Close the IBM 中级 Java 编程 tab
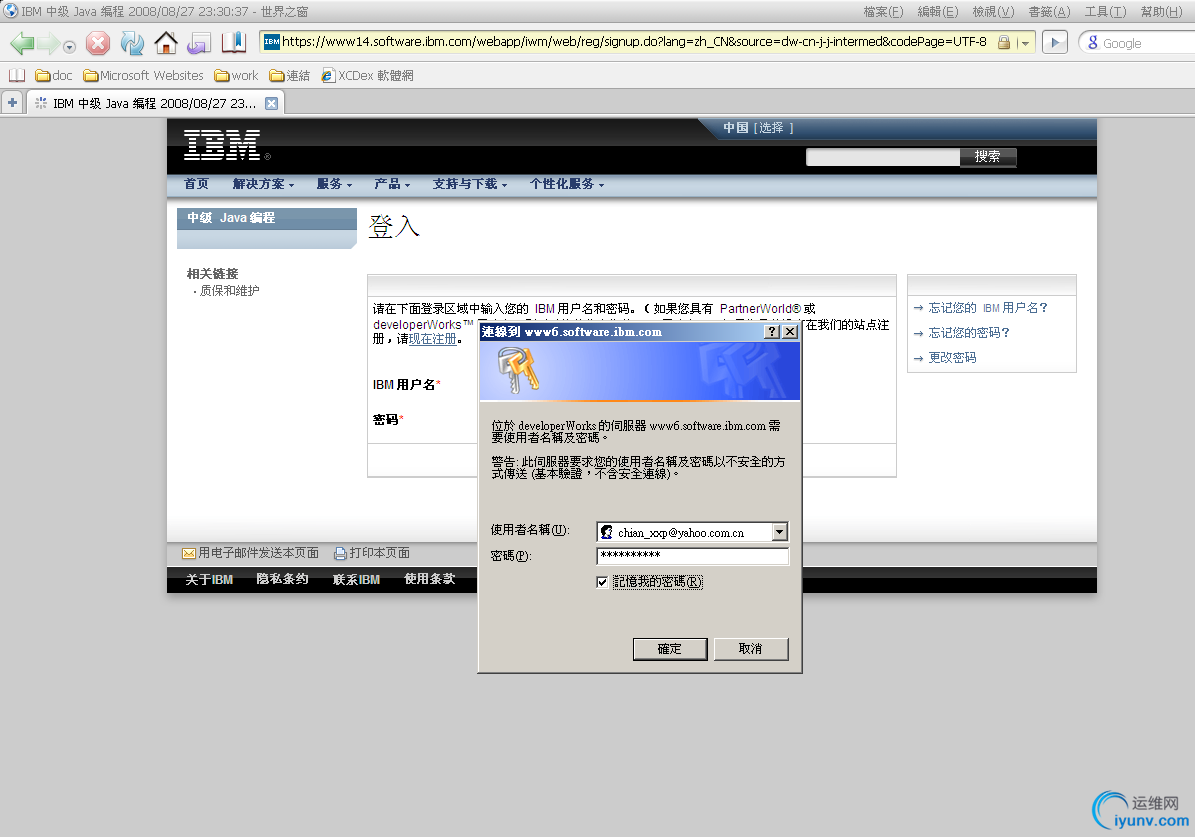Image resolution: width=1195 pixels, height=837 pixels. point(271,103)
